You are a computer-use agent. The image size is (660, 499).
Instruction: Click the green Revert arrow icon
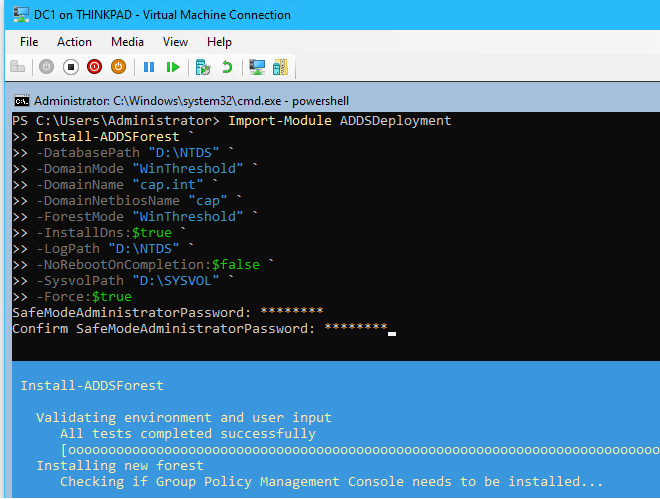(227, 67)
